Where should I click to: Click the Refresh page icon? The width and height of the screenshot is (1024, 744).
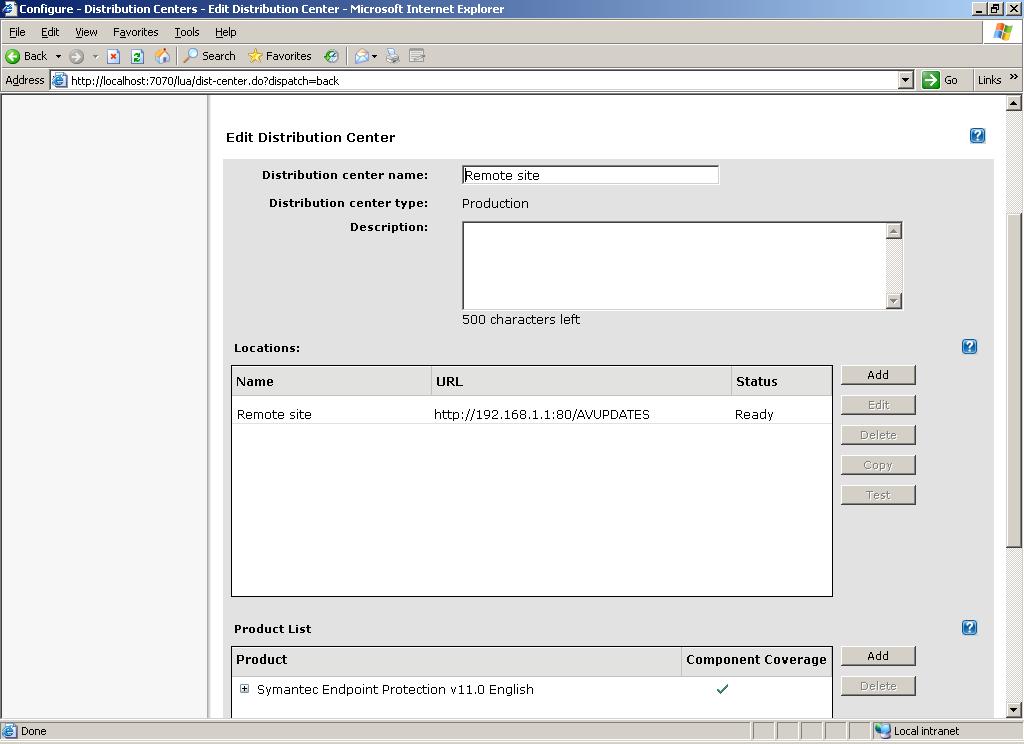pos(137,56)
